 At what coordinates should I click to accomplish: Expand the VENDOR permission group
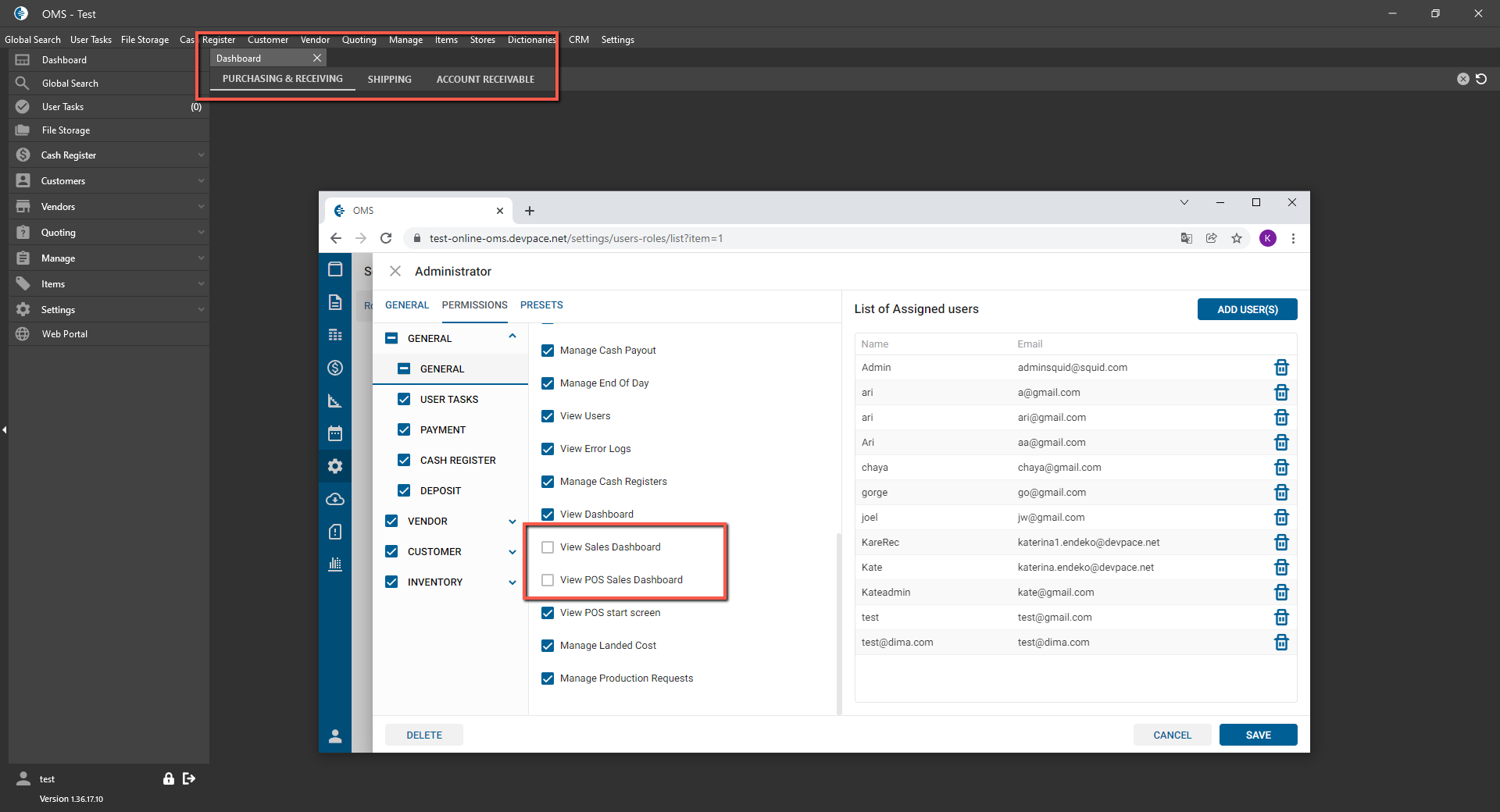(x=512, y=522)
